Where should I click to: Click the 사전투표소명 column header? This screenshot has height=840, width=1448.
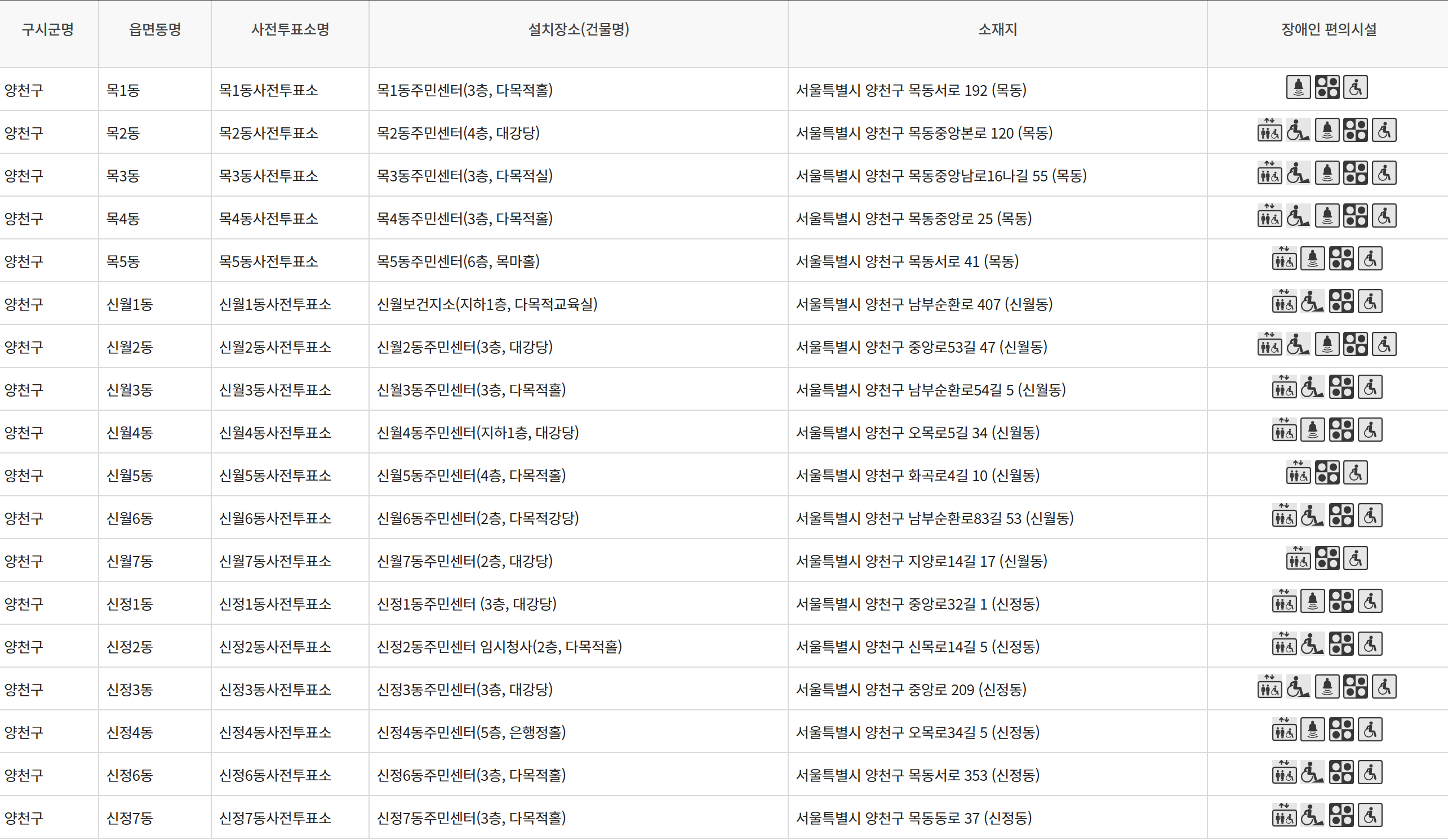(290, 30)
